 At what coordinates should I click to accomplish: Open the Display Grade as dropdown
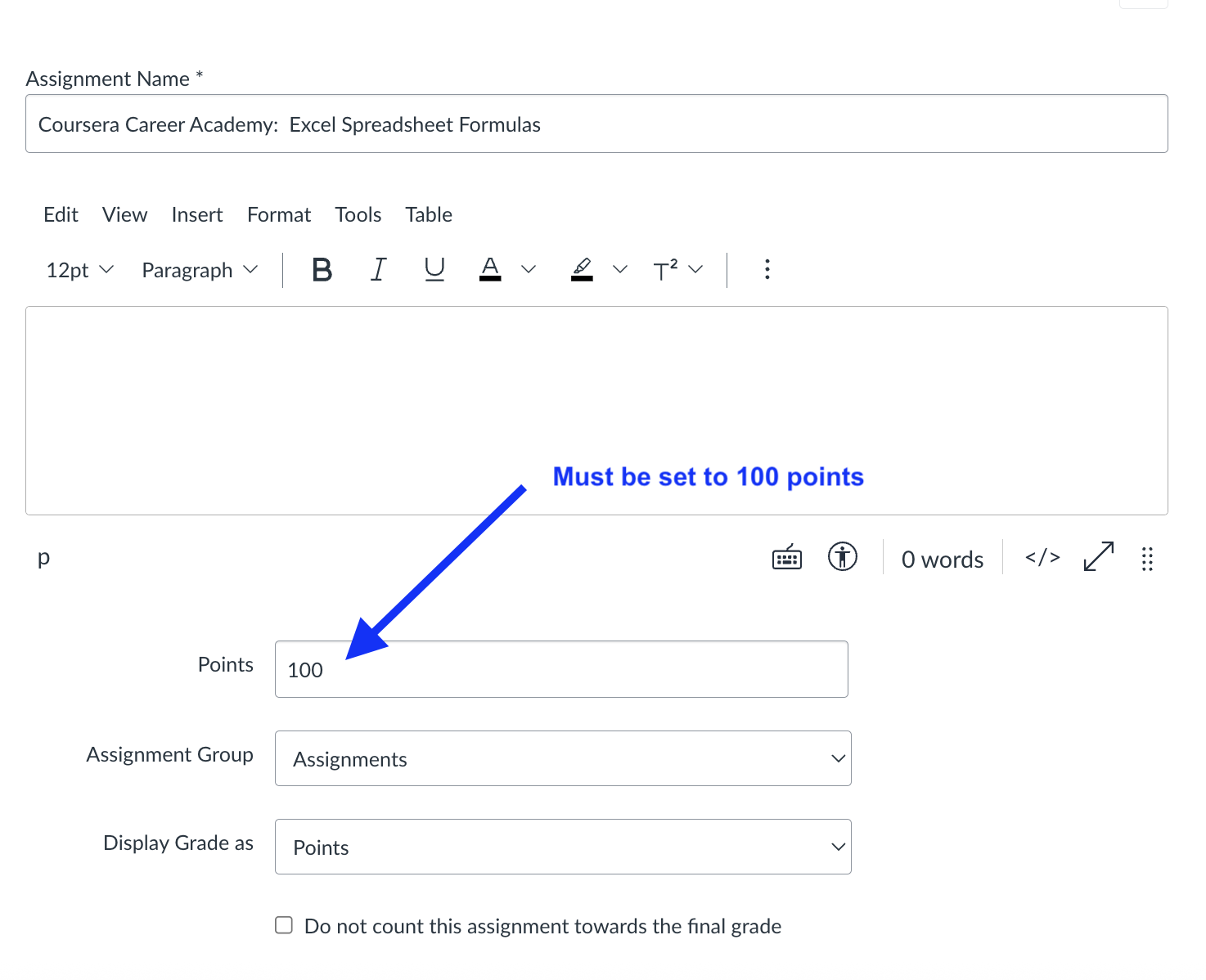click(563, 847)
